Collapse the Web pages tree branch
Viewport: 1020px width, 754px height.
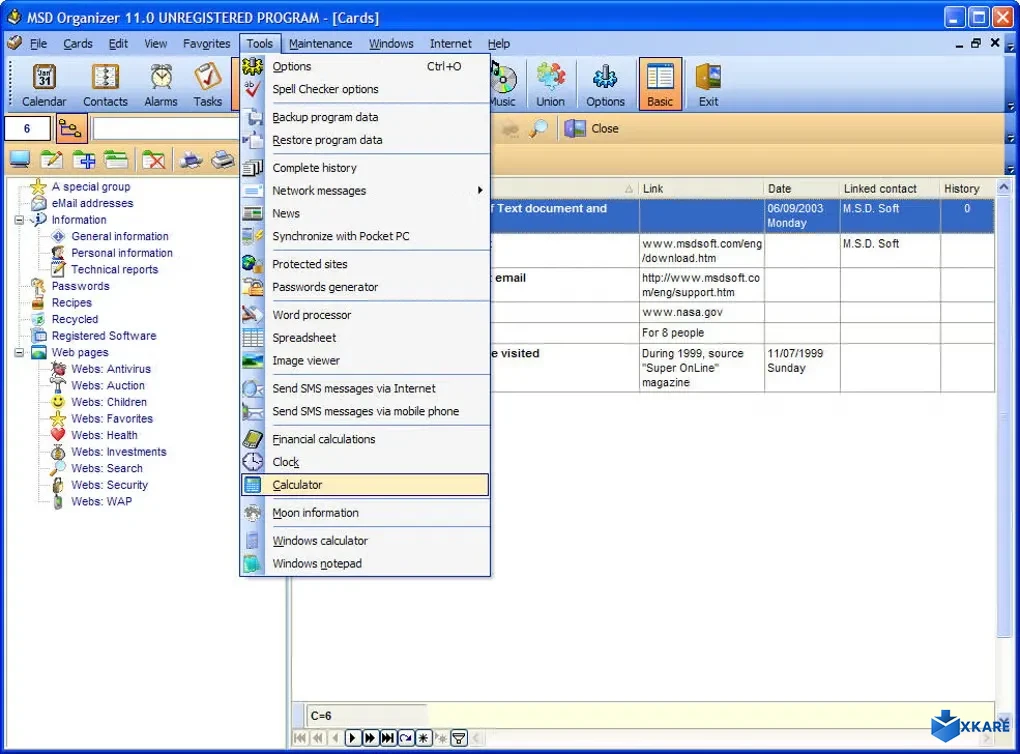pos(20,352)
